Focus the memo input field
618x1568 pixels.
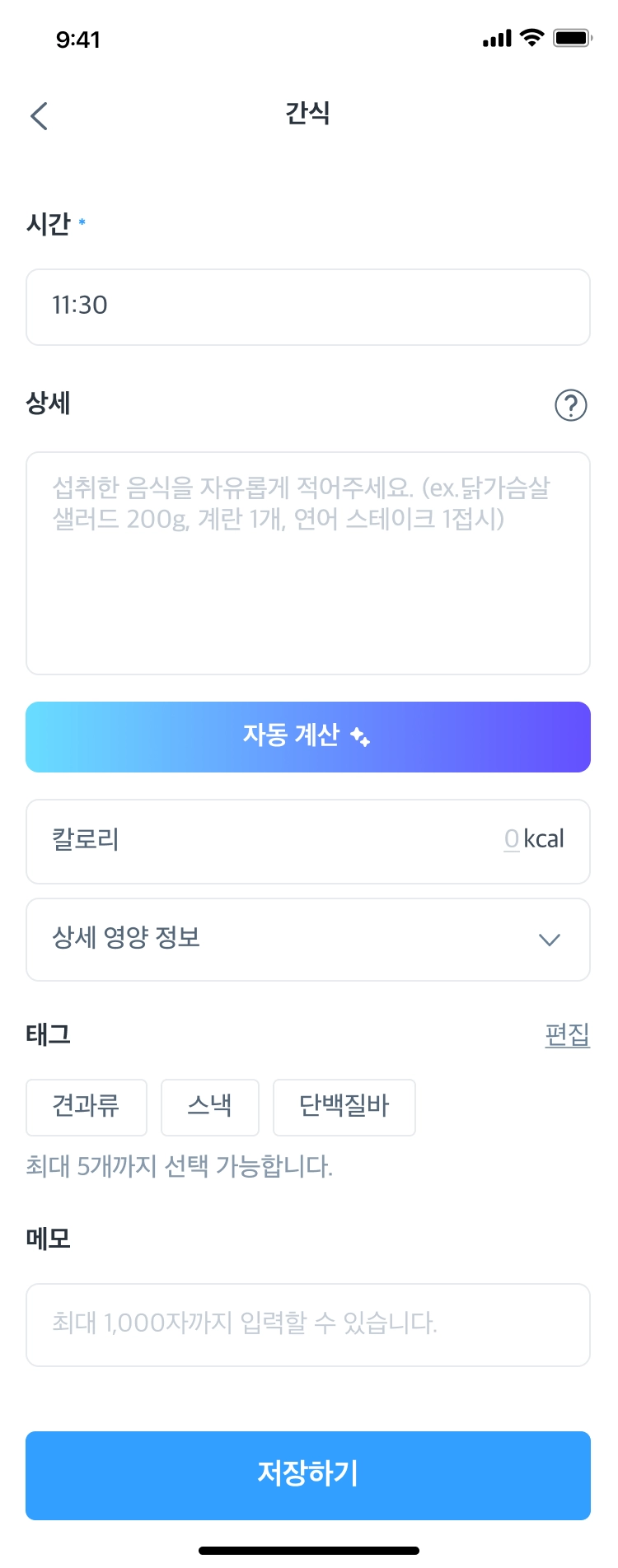pos(307,1324)
